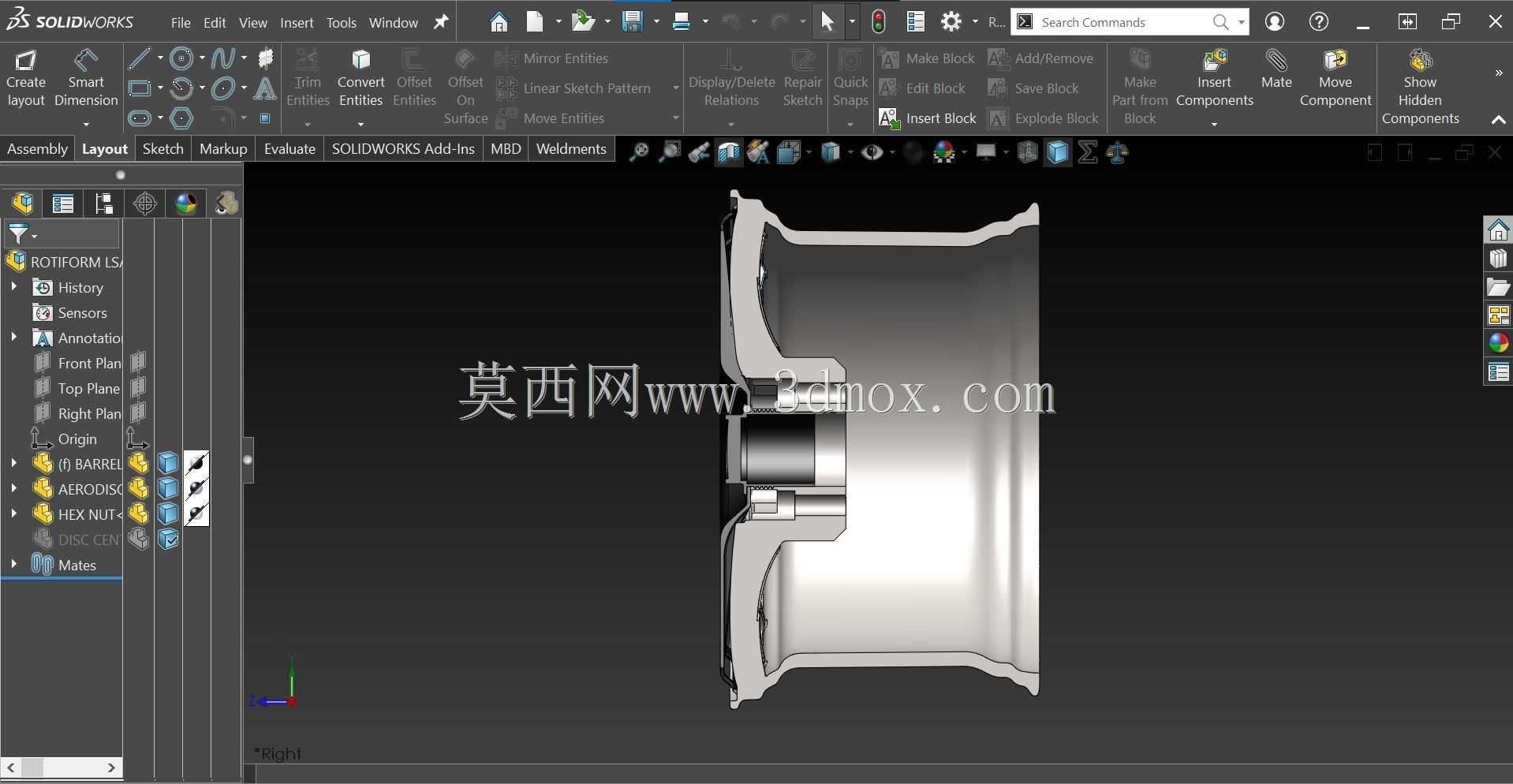Toggle visibility of the Origin
Viewport: 1513px width, 784px height.
(138, 439)
